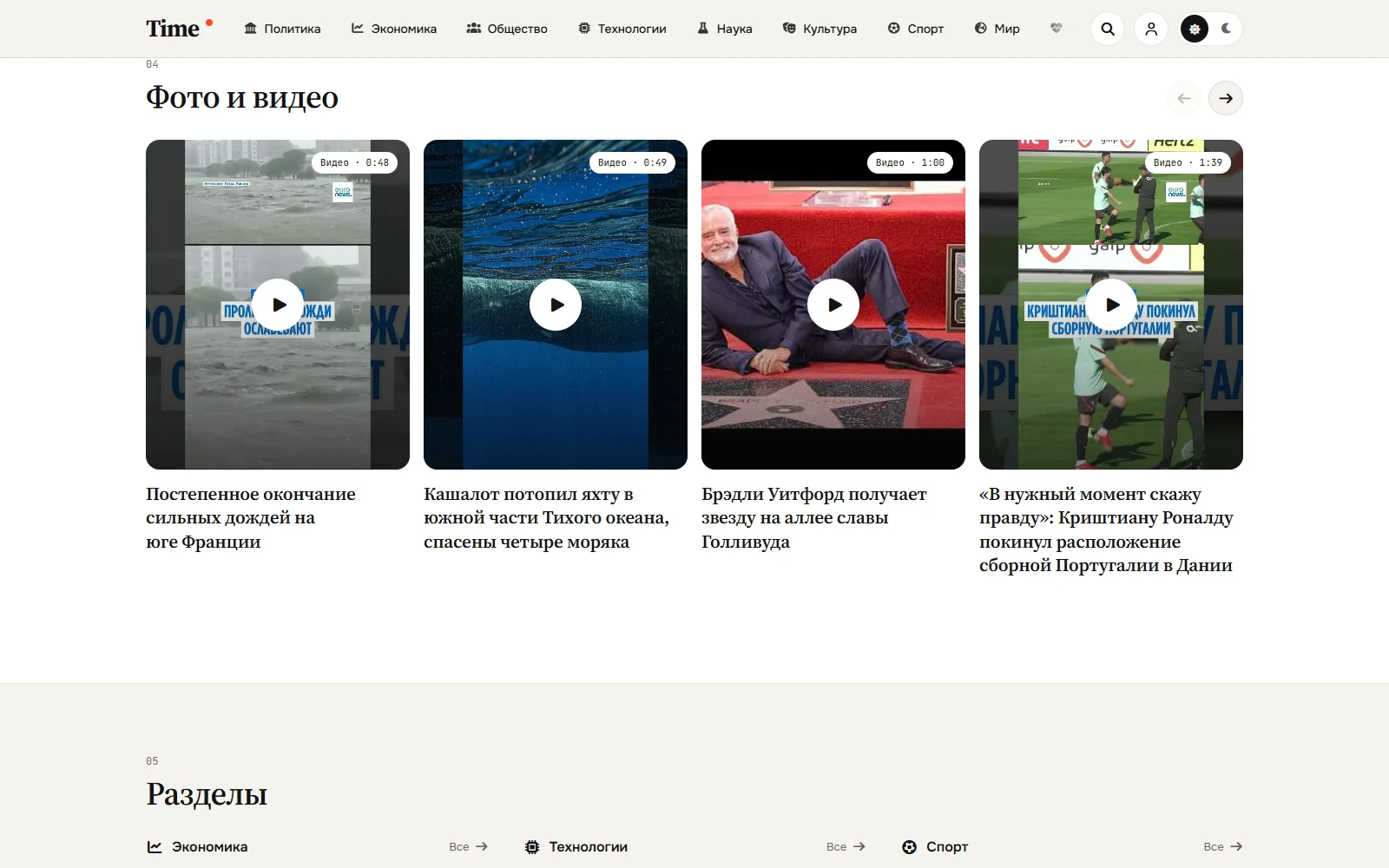Switch to dark theme moon toggle
Image resolution: width=1389 pixels, height=868 pixels.
[x=1227, y=29]
